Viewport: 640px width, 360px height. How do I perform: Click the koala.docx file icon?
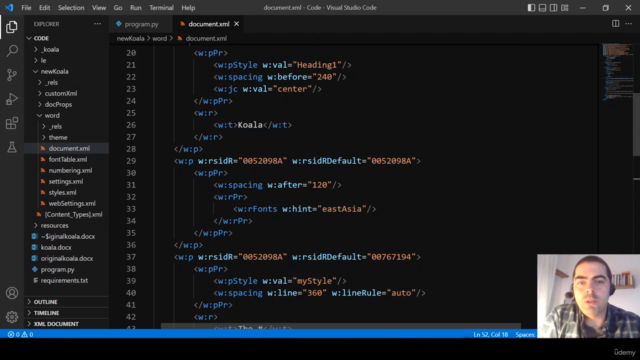35,247
